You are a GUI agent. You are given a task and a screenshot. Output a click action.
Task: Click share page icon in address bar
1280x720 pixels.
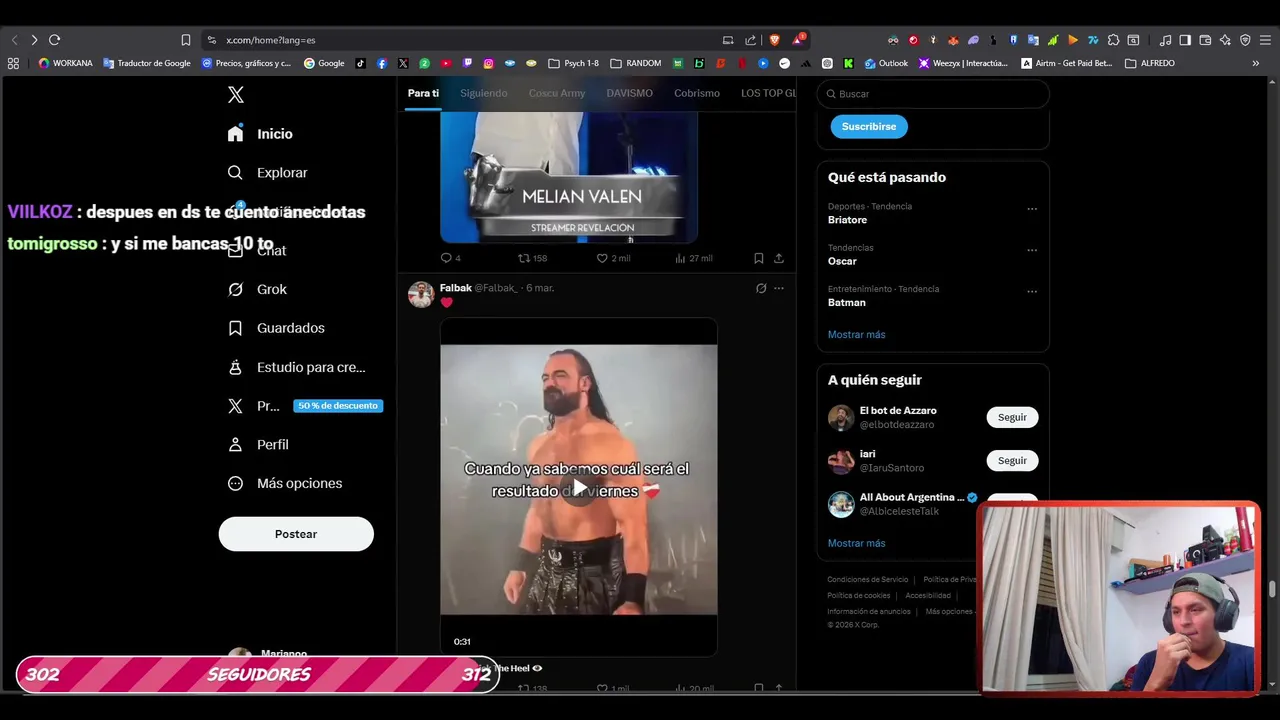750,40
